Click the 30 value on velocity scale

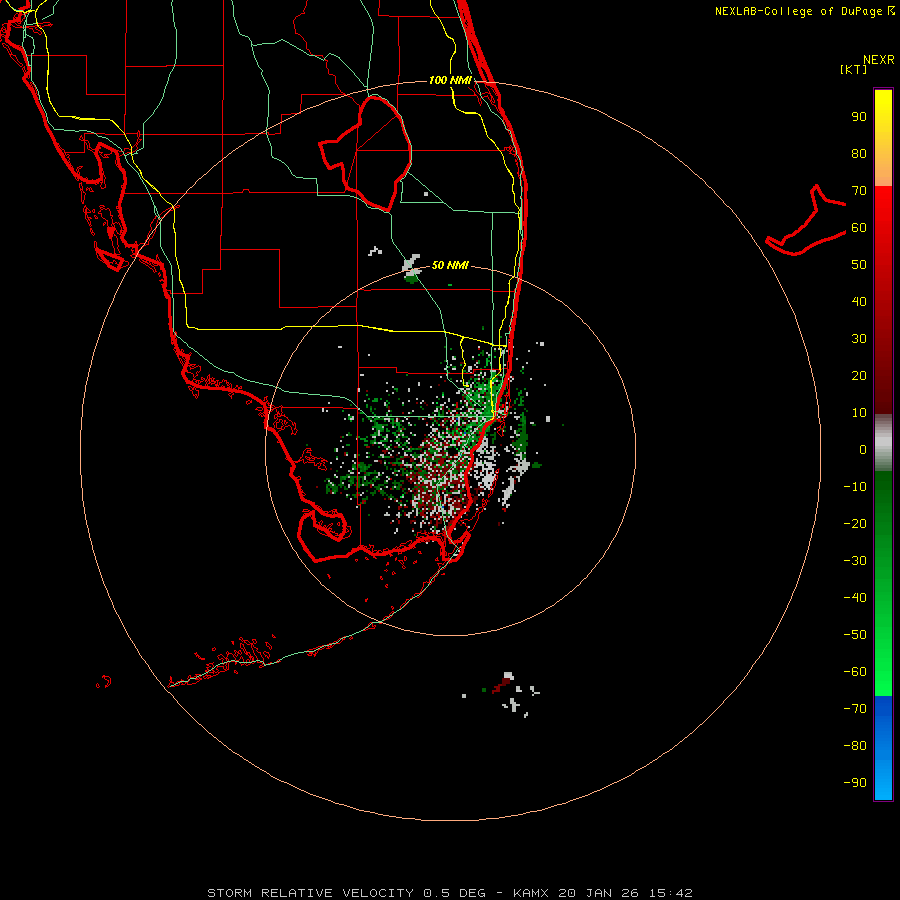[x=859, y=339]
